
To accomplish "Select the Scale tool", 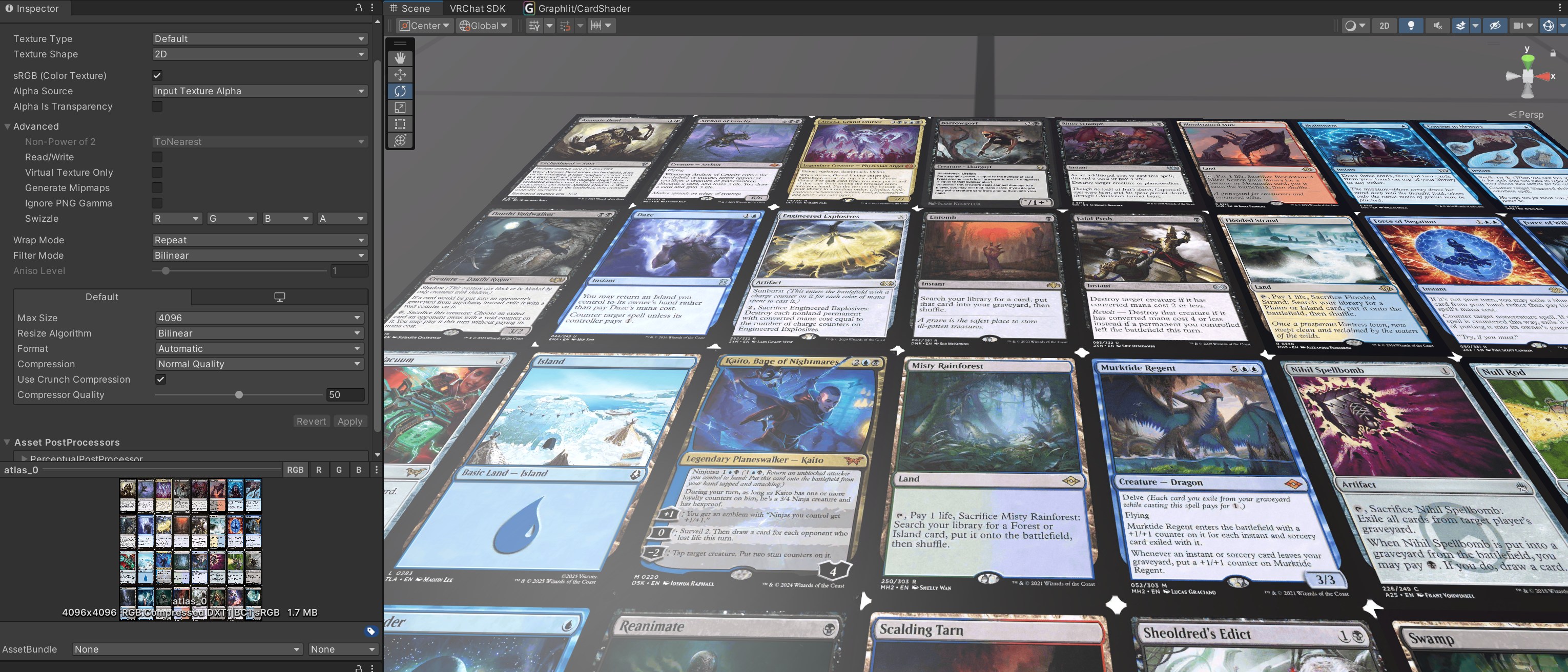I will 400,108.
